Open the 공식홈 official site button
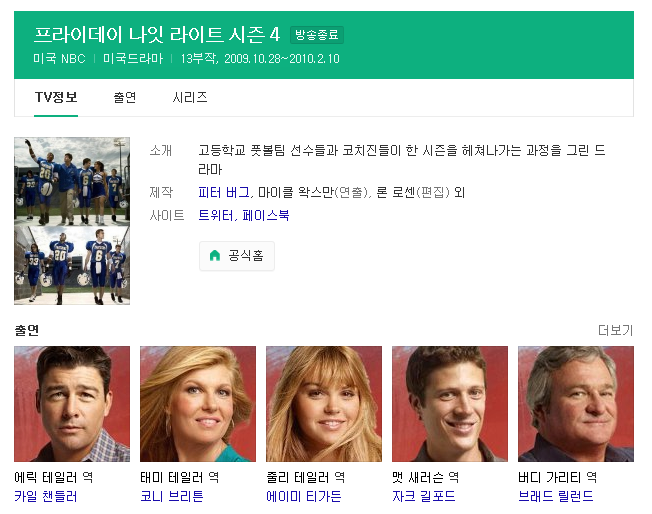This screenshot has width=652, height=514. tap(237, 256)
